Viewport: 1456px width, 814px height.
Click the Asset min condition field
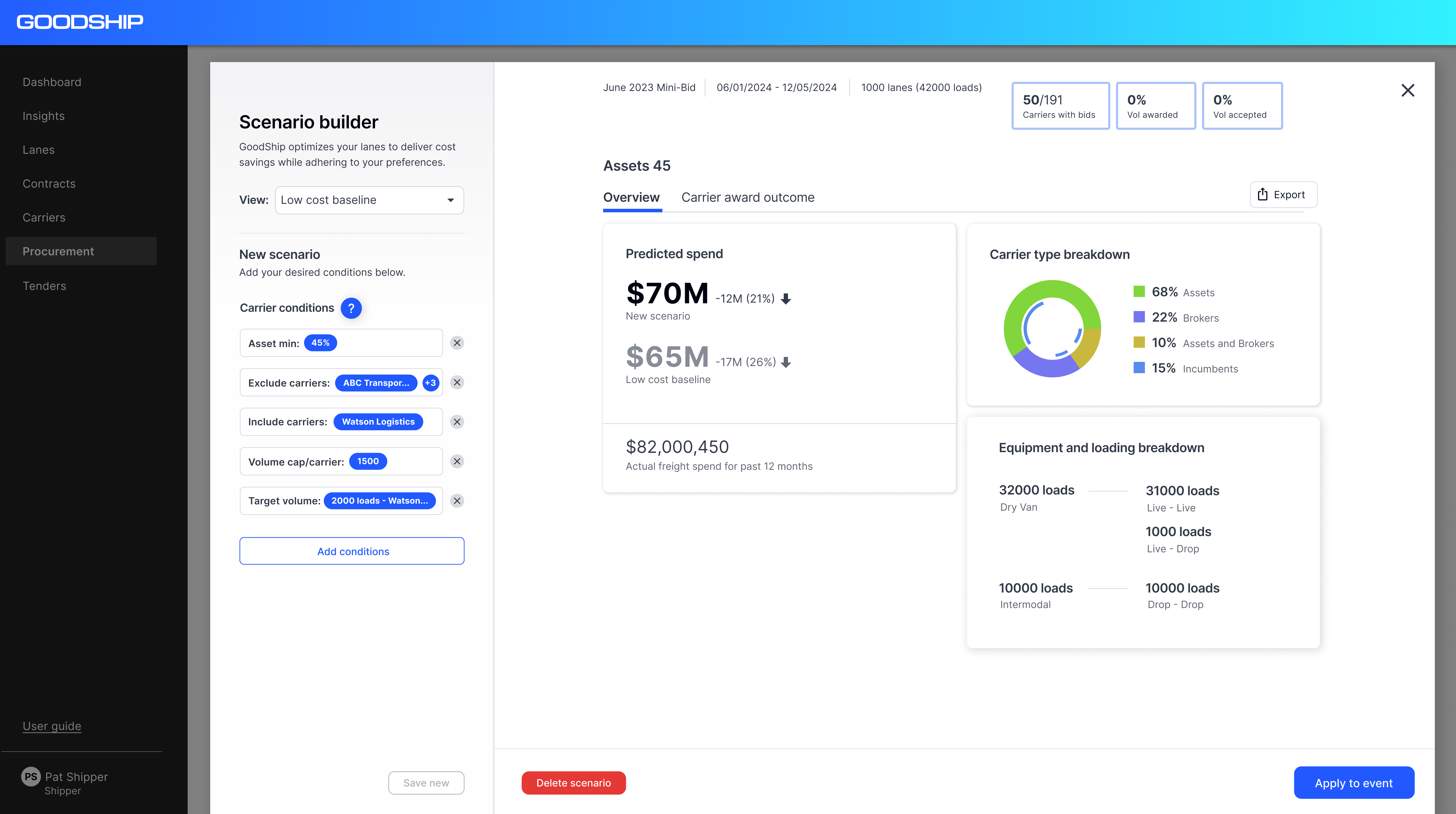[x=341, y=343]
